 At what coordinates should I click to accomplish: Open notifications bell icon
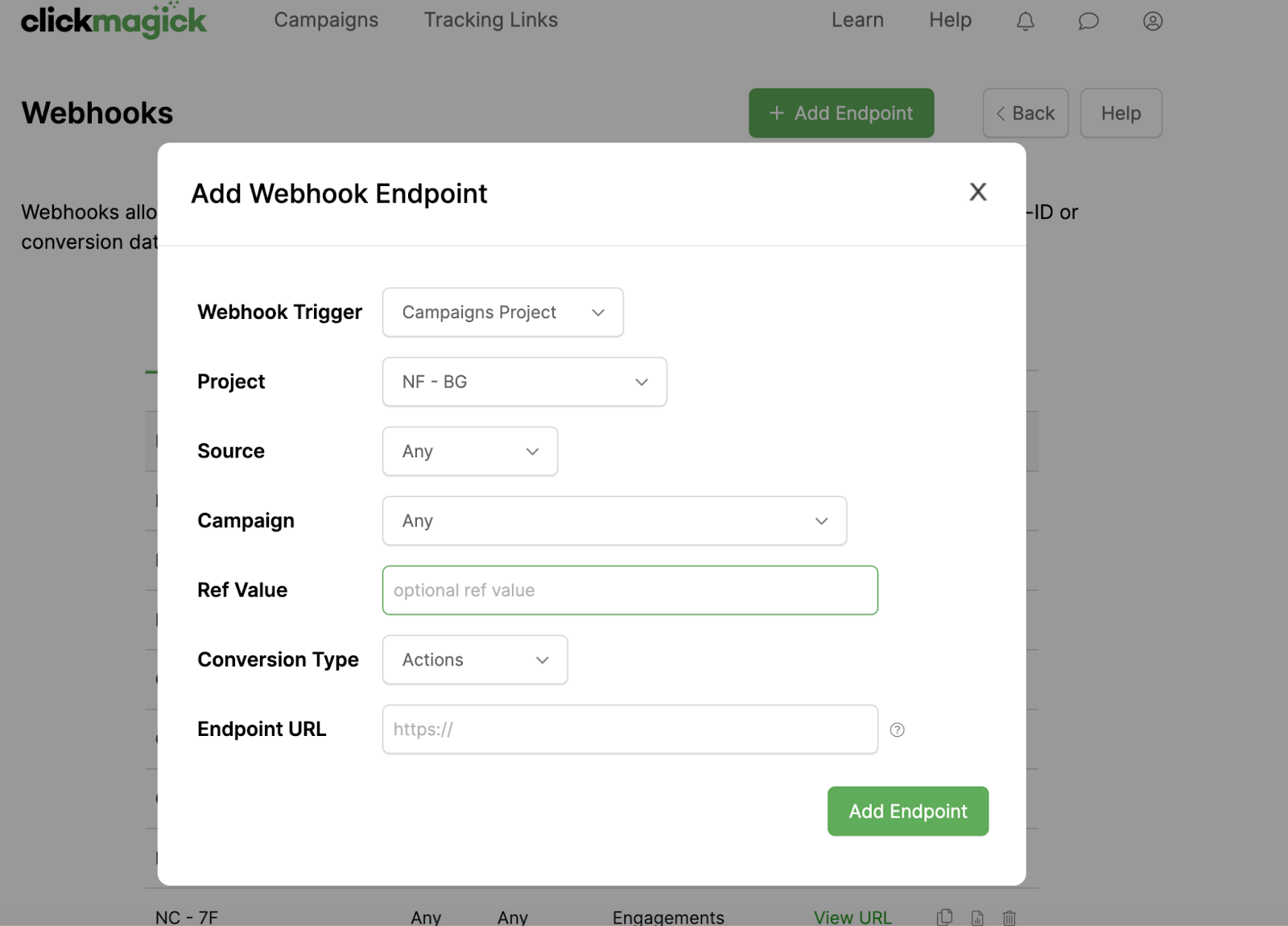coord(1026,21)
